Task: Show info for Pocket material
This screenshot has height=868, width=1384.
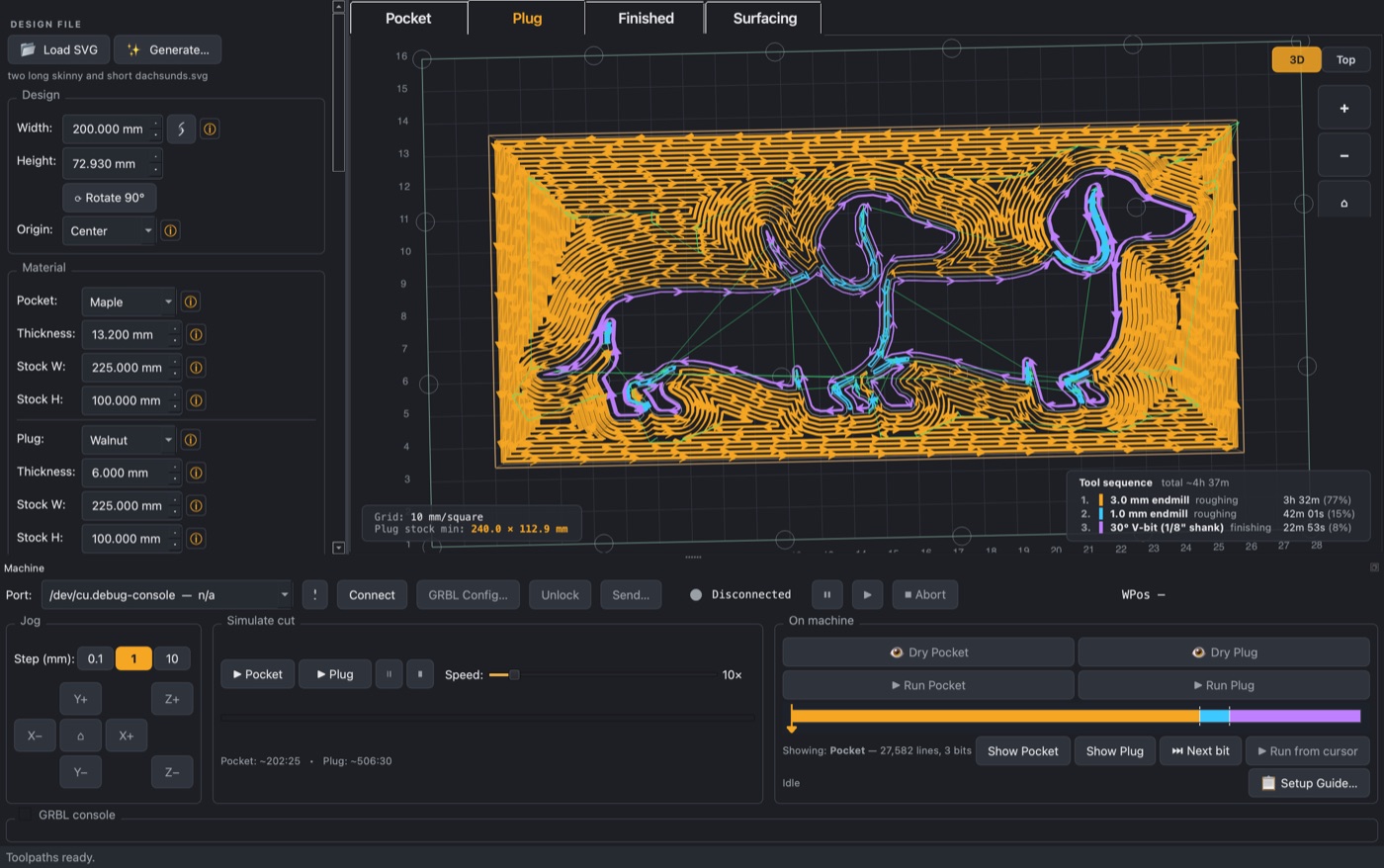Action: (191, 302)
